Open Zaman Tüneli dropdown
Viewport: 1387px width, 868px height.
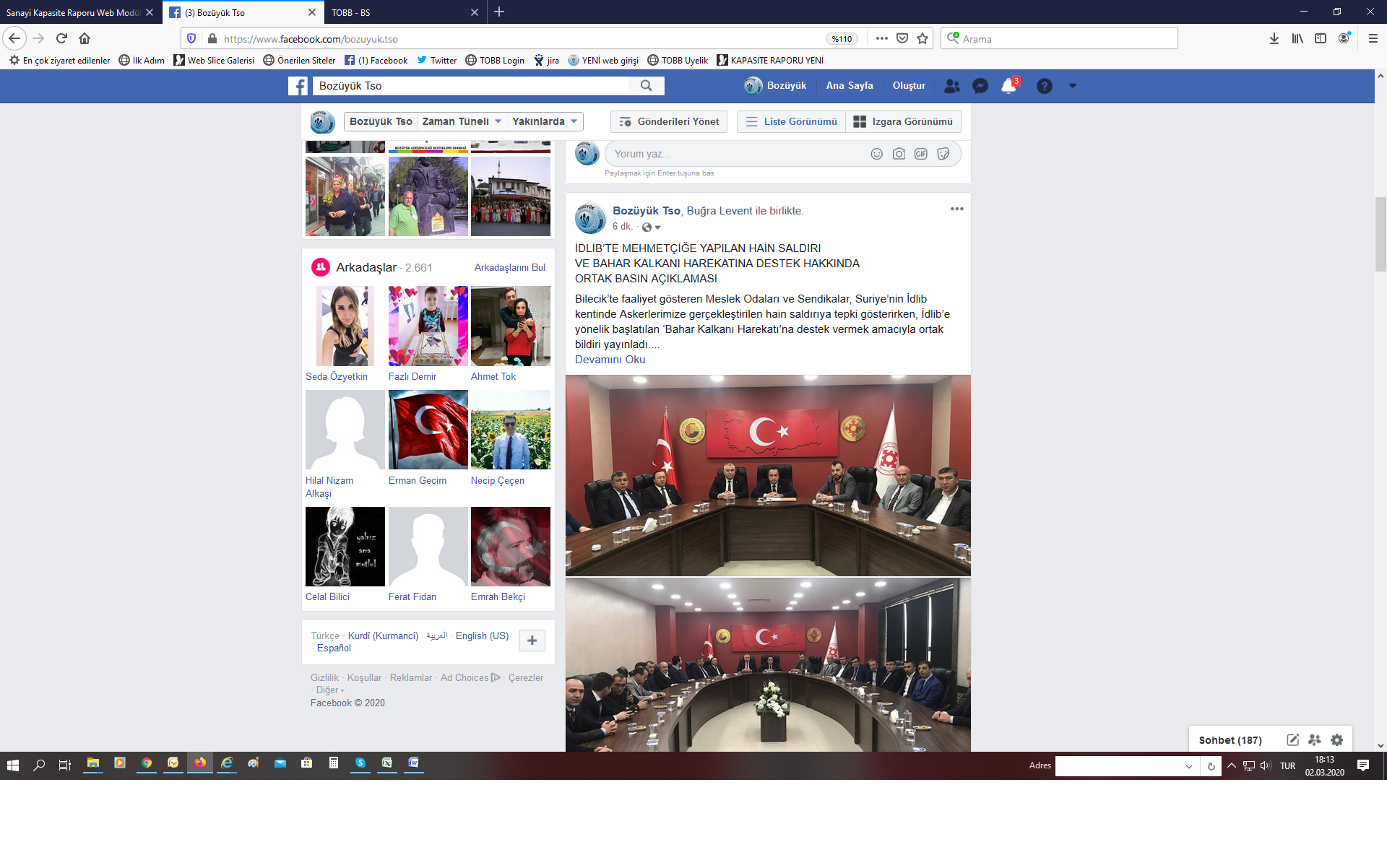(462, 121)
